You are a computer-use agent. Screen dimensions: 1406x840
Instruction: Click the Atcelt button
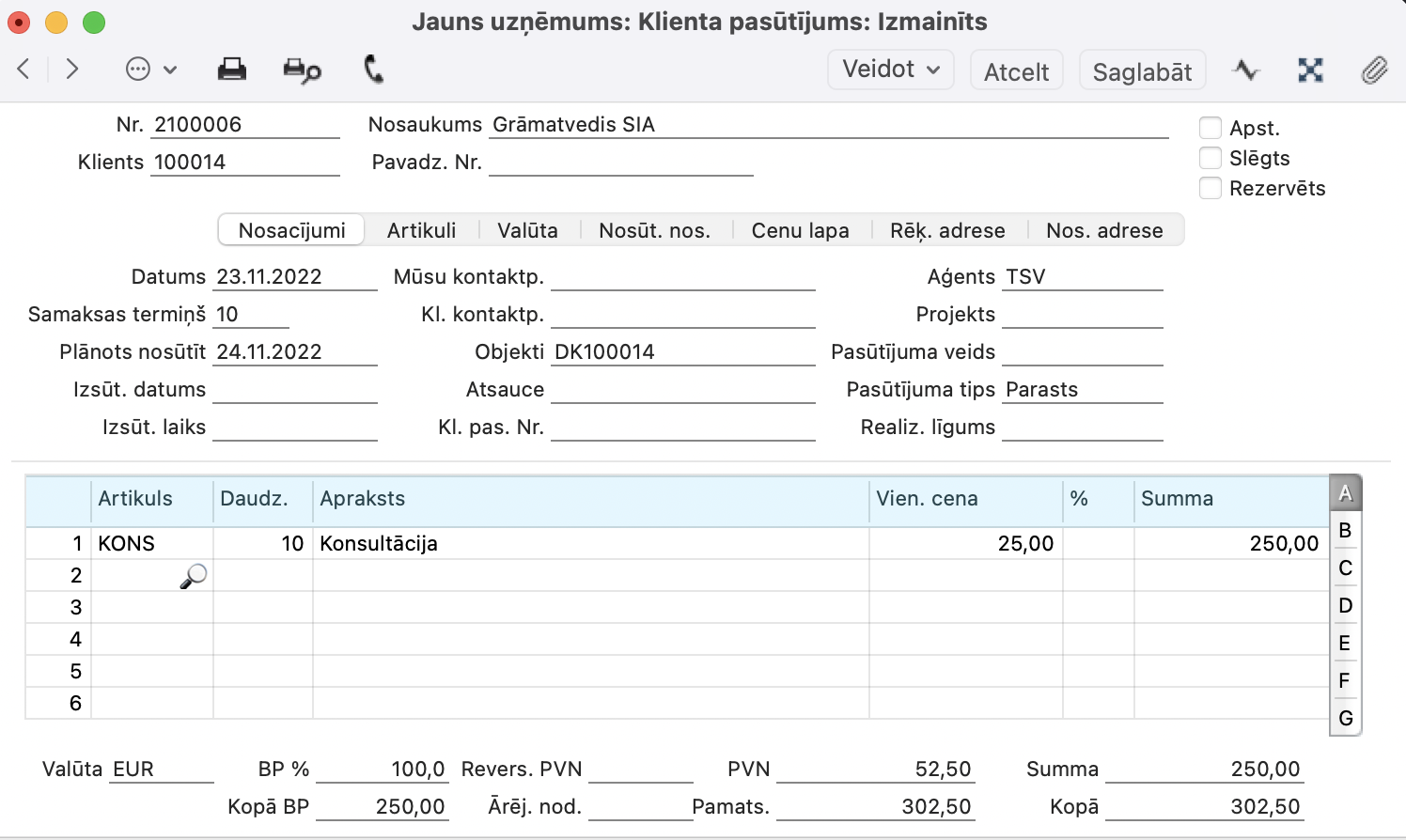click(1016, 71)
